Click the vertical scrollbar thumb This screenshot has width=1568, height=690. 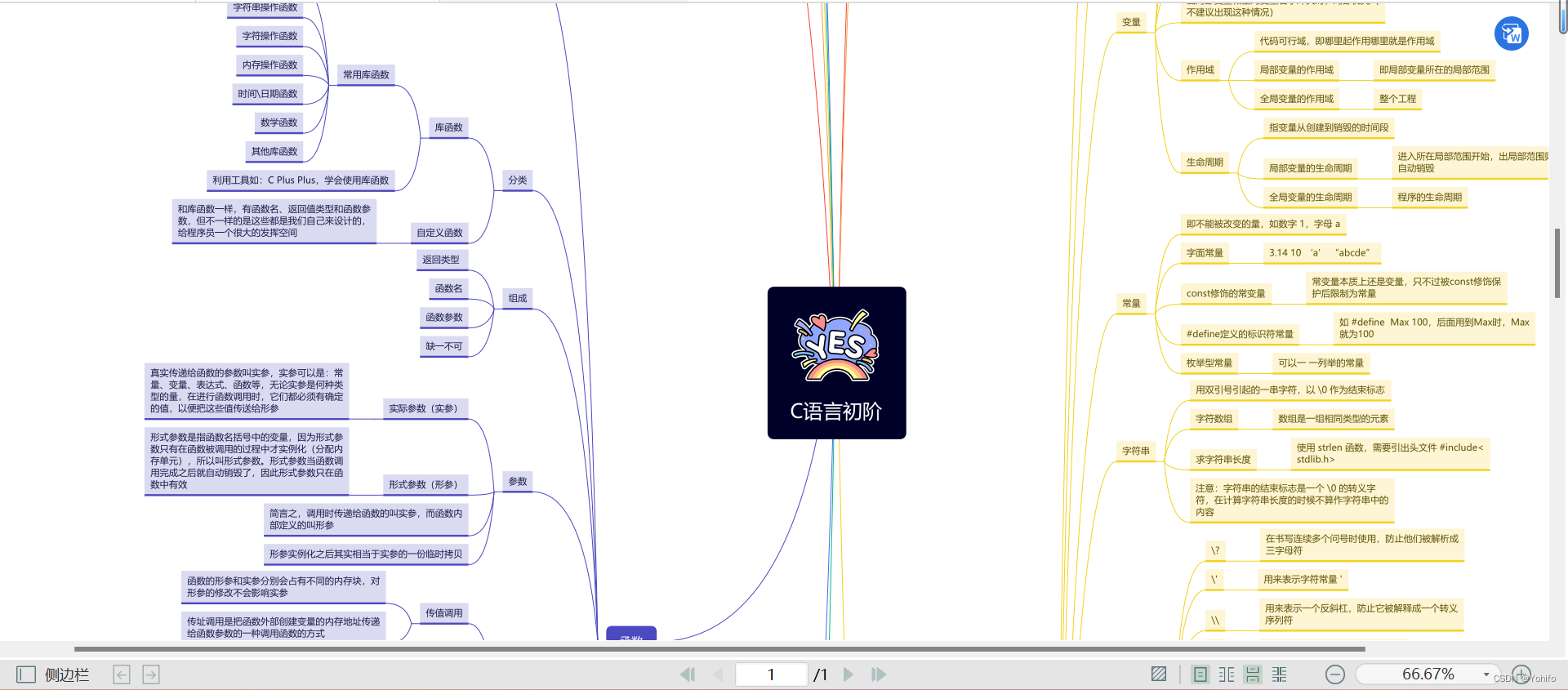1559,263
